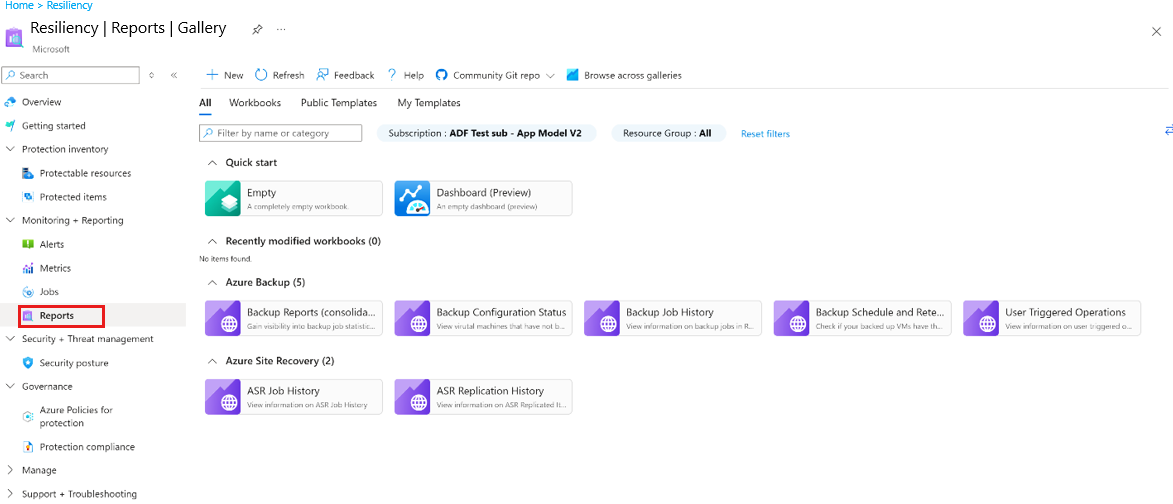Screen dimensions: 1173x504
Task: Click the Security posture shield icon
Action: tap(28, 363)
